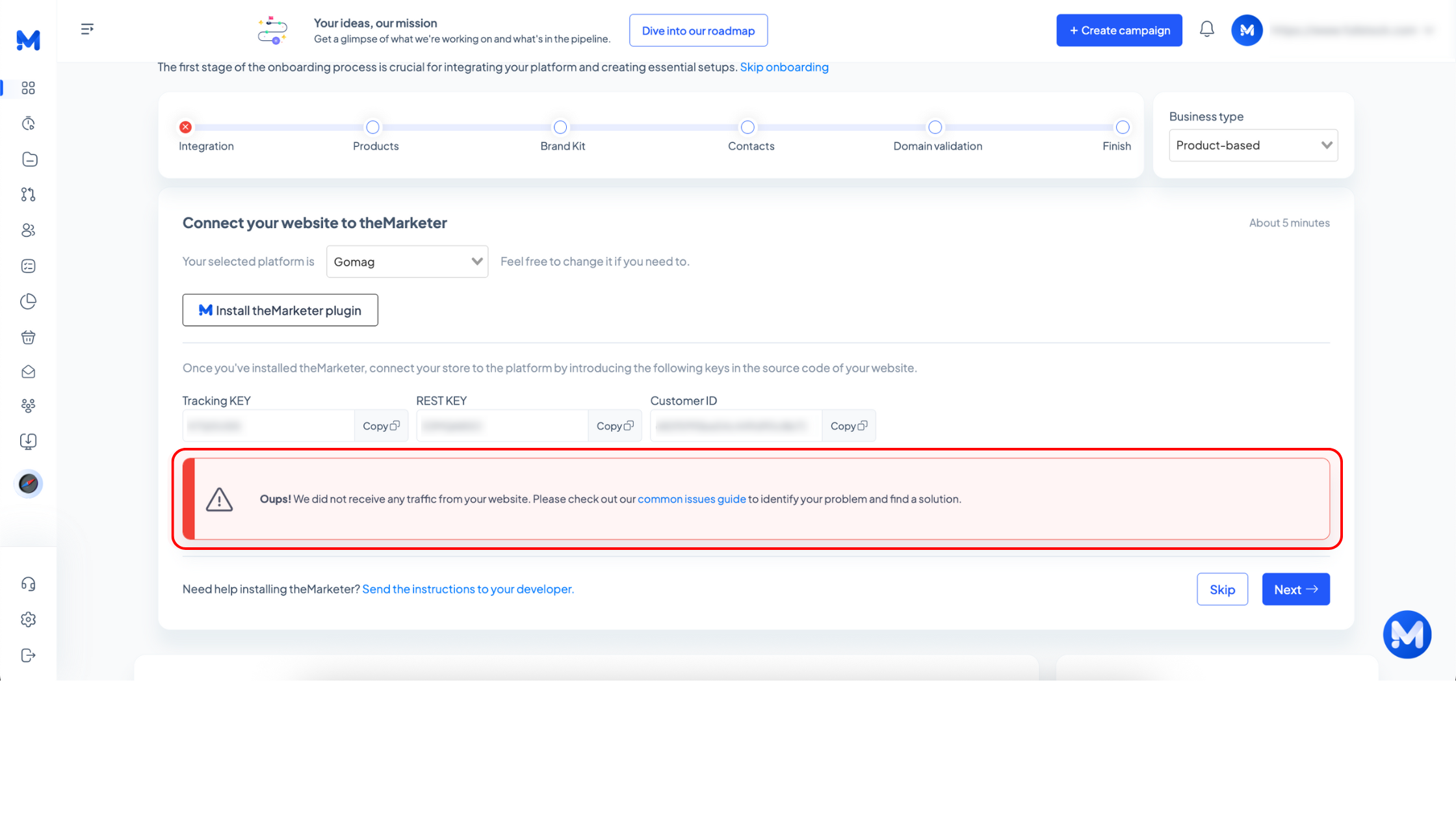Image resolution: width=1456 pixels, height=819 pixels.
Task: Collapse the sidebar hamburger menu
Action: click(87, 29)
